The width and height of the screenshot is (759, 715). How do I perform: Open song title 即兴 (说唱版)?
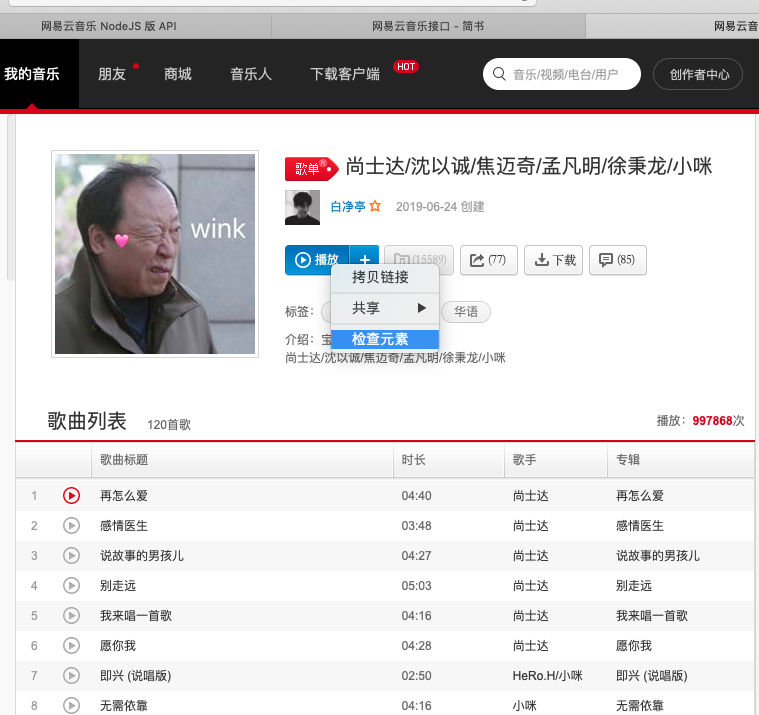point(136,676)
